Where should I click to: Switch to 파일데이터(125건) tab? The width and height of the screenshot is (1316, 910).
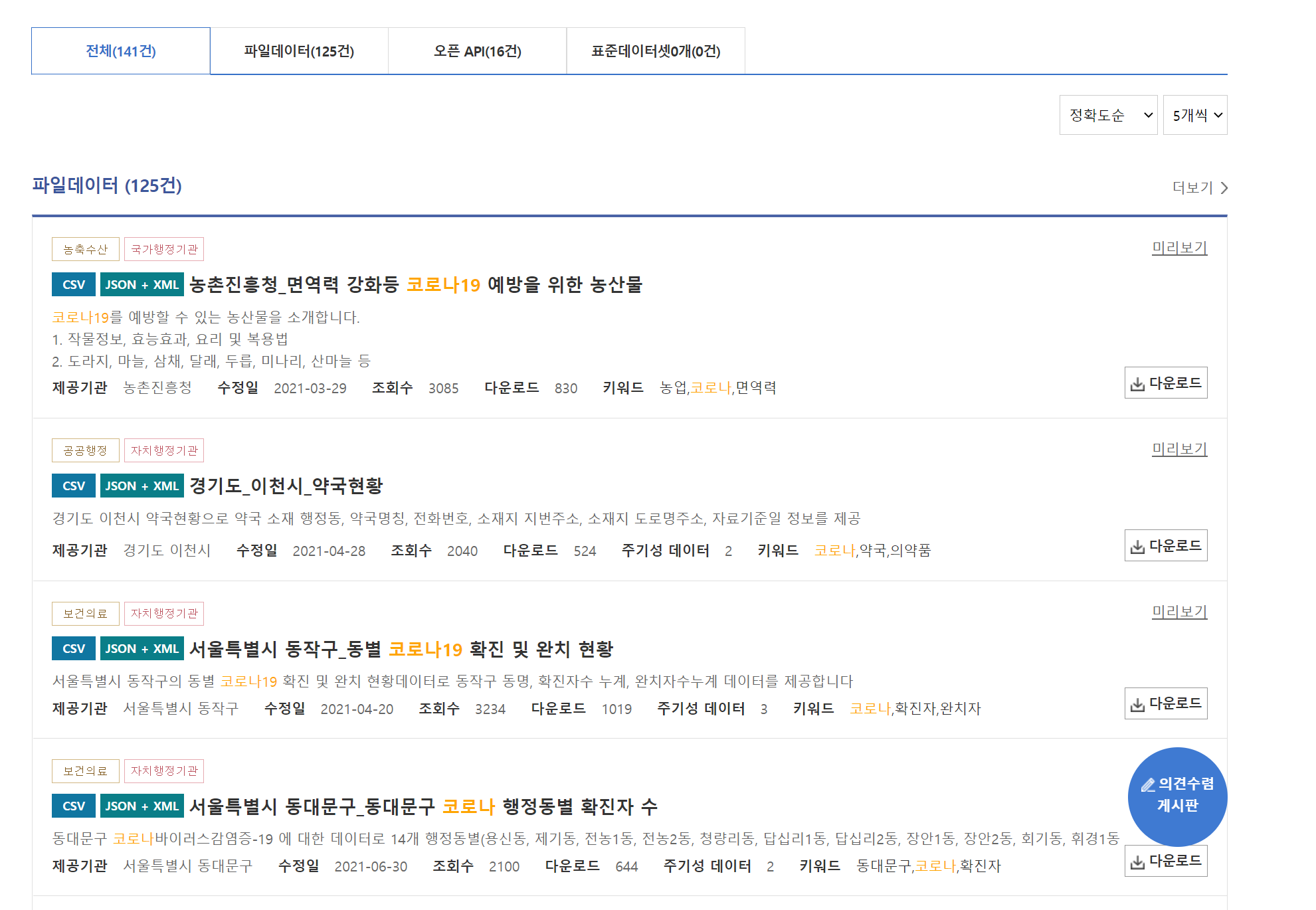(299, 51)
